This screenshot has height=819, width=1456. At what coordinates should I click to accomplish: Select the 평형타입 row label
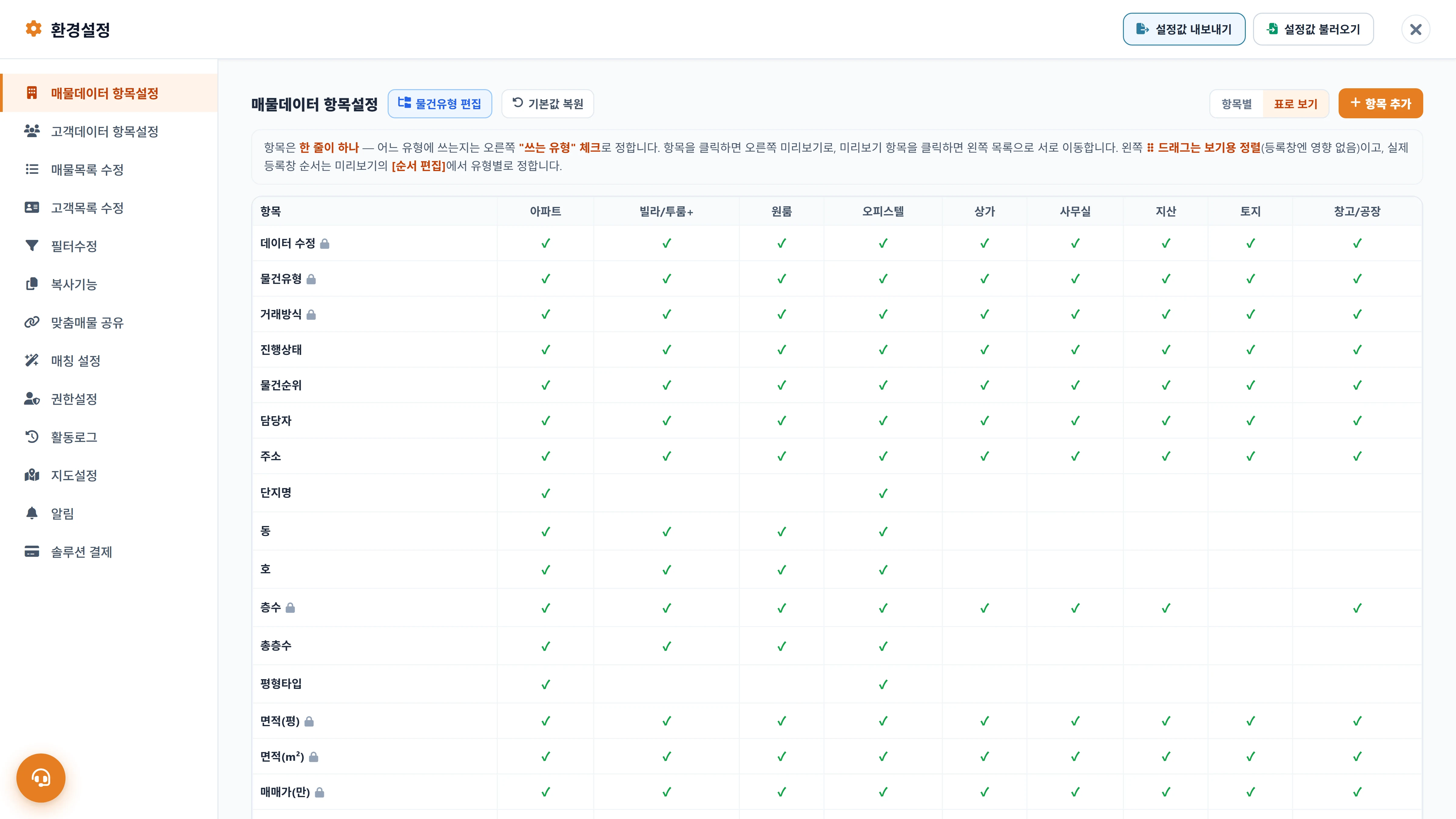point(281,684)
